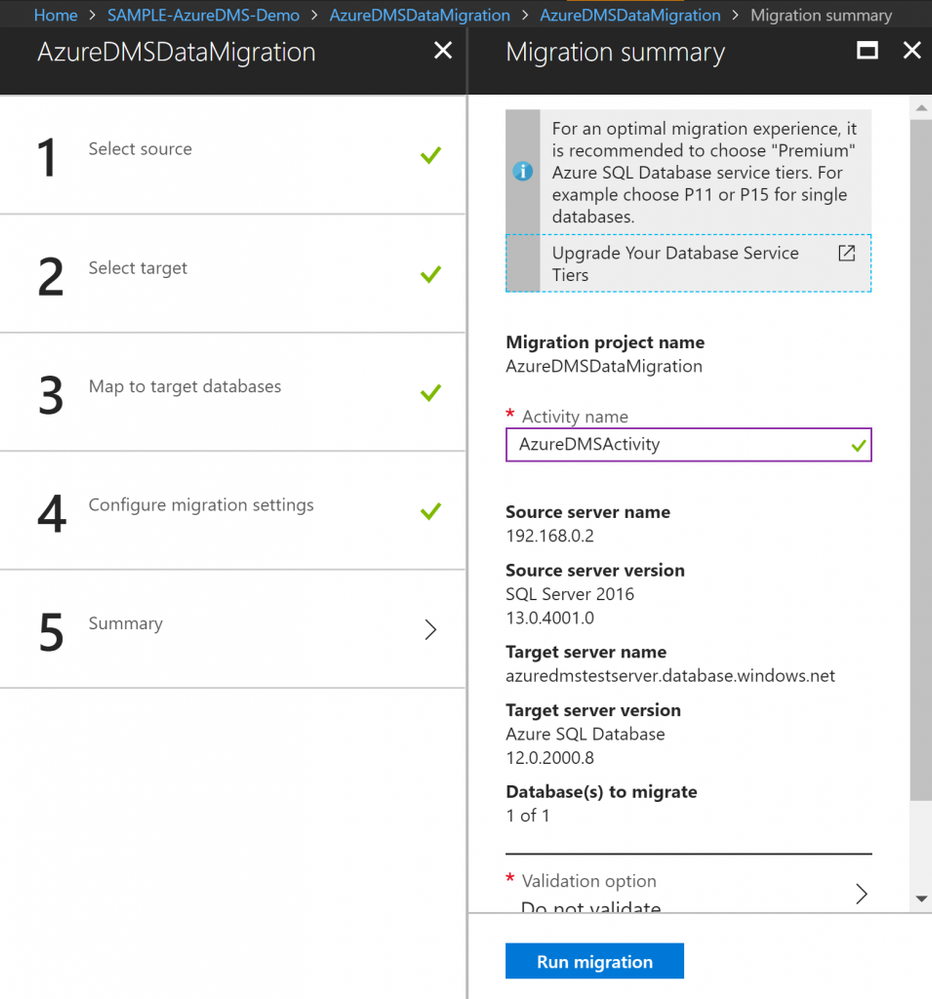Open Home in the breadcrumb
932x999 pixels.
[x=55, y=15]
